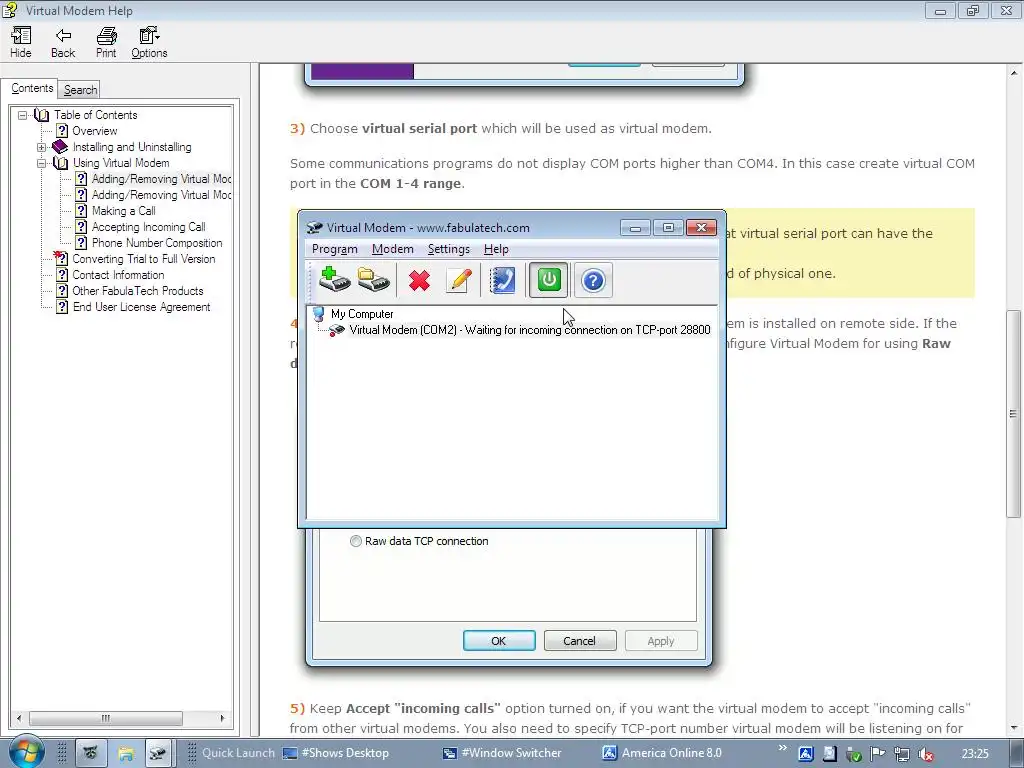
Task: Go Back in the Help viewer
Action: pos(63,43)
